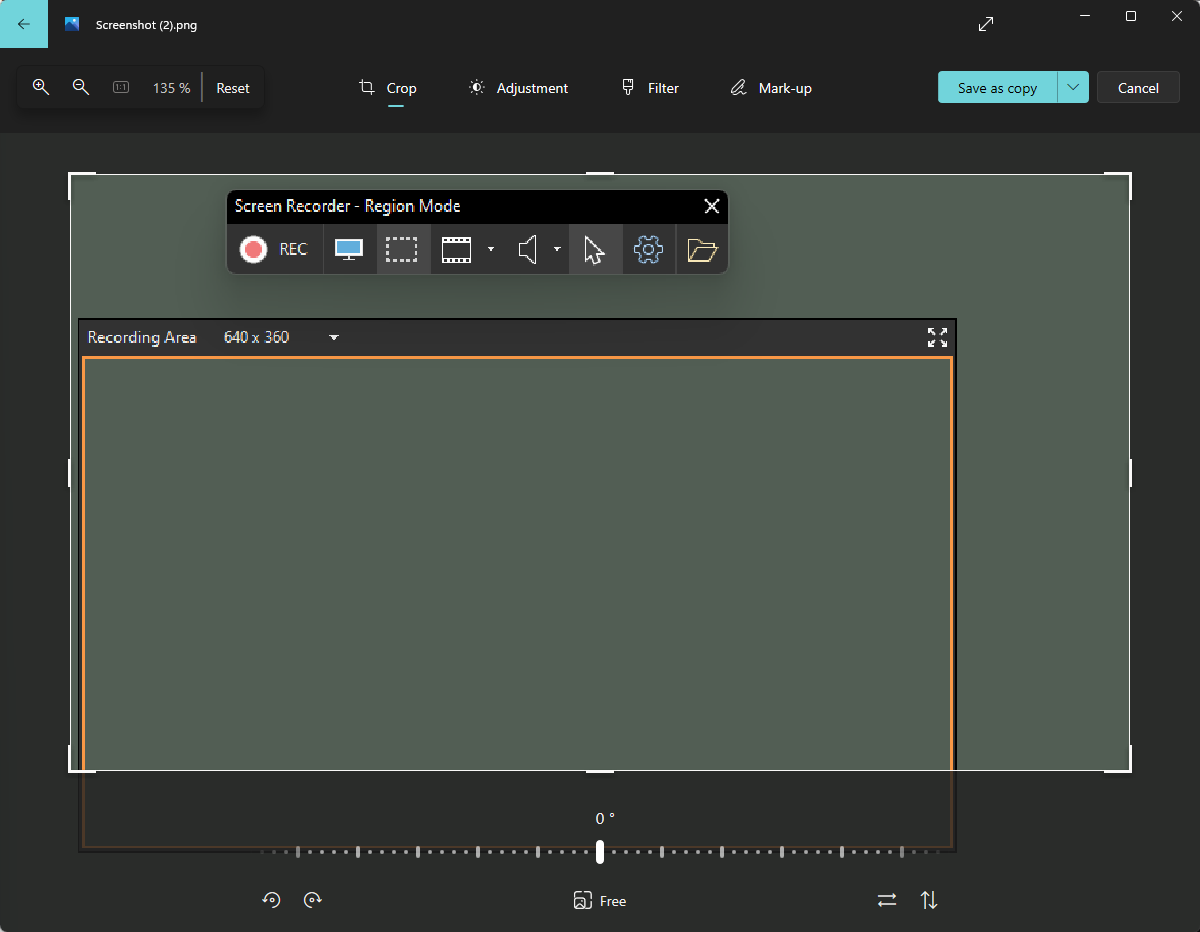
Task: Click the top-left crop corner handle
Action: 71,175
